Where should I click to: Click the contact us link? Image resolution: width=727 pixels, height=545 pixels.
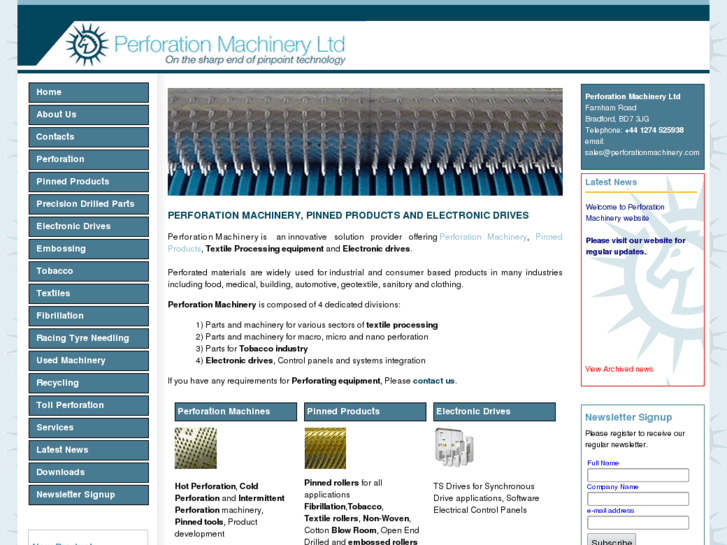point(434,381)
